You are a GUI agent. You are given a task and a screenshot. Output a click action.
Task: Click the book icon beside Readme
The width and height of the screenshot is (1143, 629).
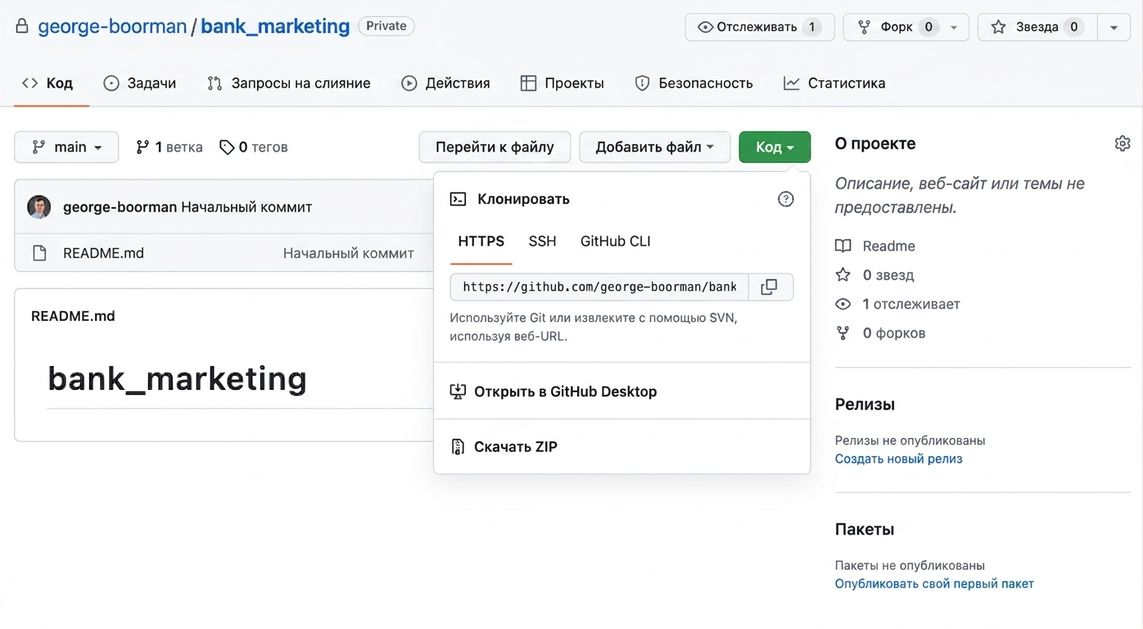pos(843,246)
